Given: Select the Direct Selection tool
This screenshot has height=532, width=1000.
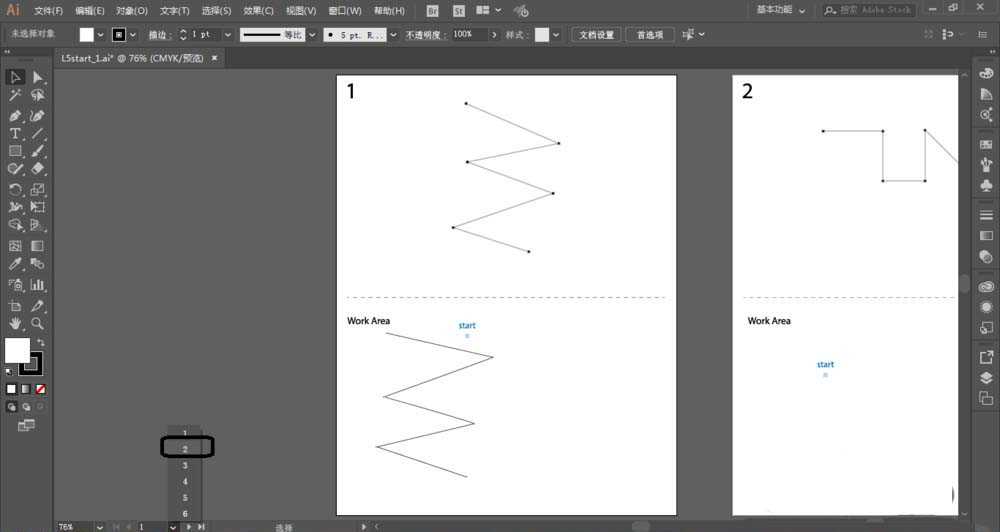Looking at the screenshot, I should pos(38,77).
